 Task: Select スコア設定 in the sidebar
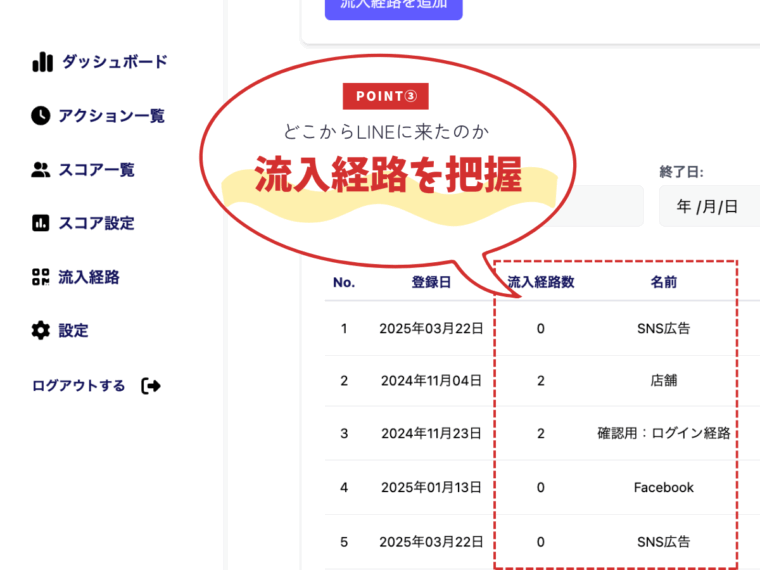click(x=96, y=223)
